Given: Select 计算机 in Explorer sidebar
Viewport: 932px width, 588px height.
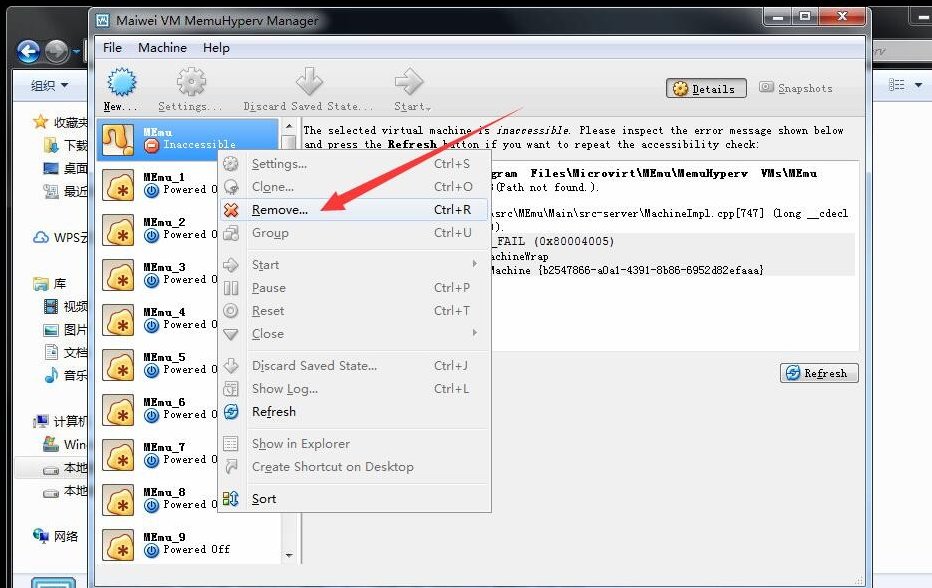Looking at the screenshot, I should tap(61, 422).
